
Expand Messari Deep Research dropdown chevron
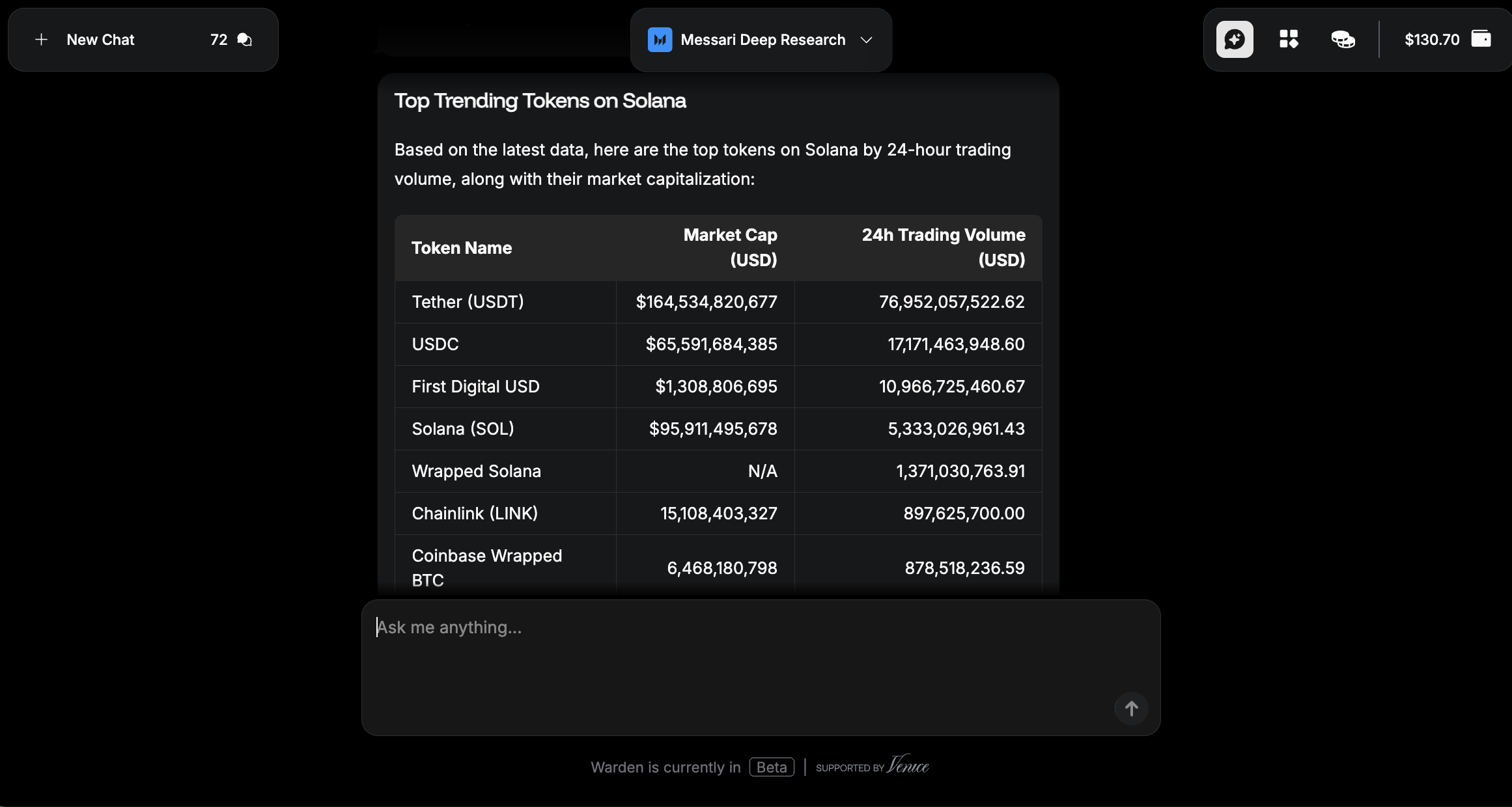pos(866,40)
